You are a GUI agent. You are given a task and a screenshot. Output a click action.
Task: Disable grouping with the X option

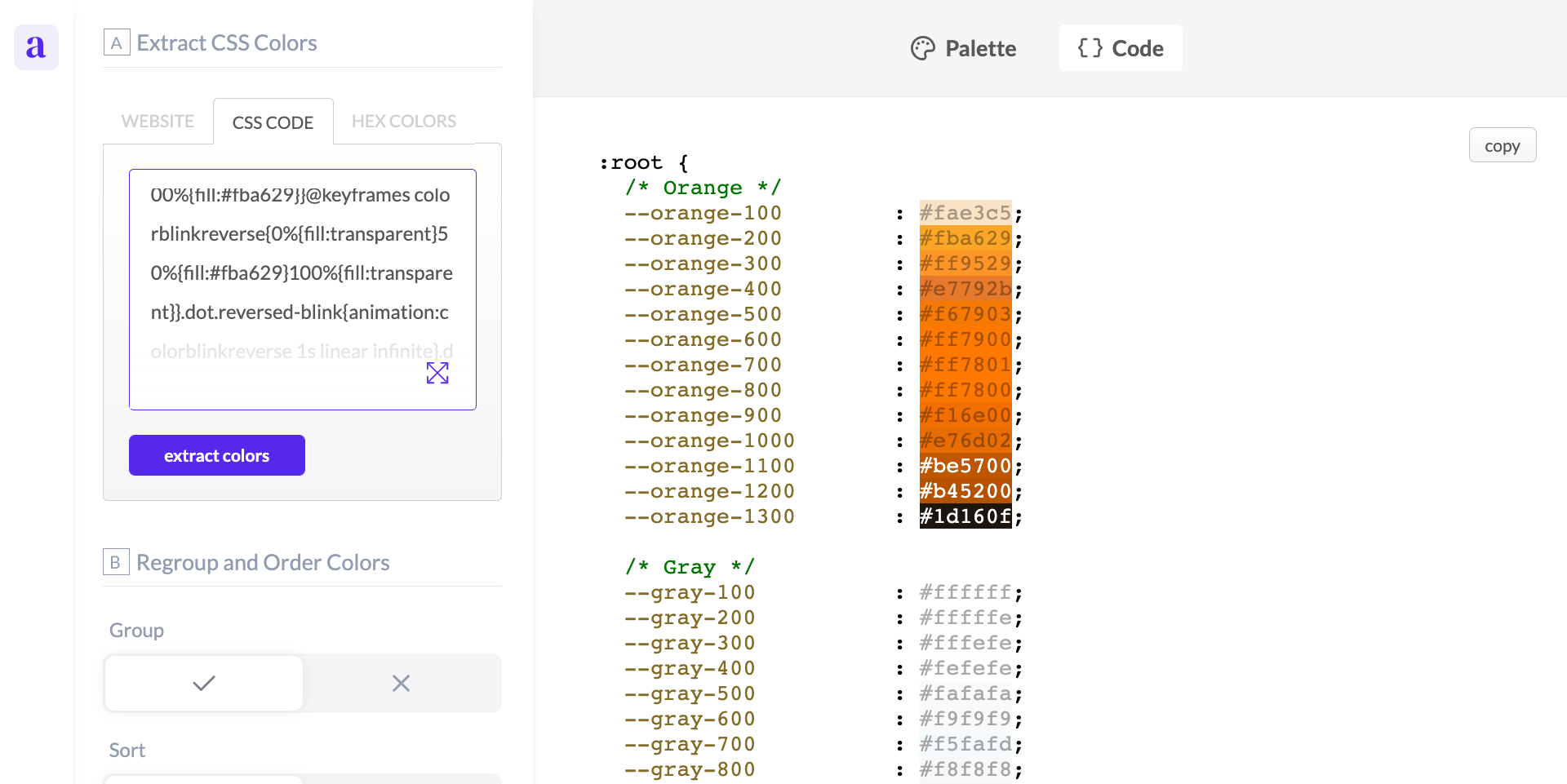(401, 683)
